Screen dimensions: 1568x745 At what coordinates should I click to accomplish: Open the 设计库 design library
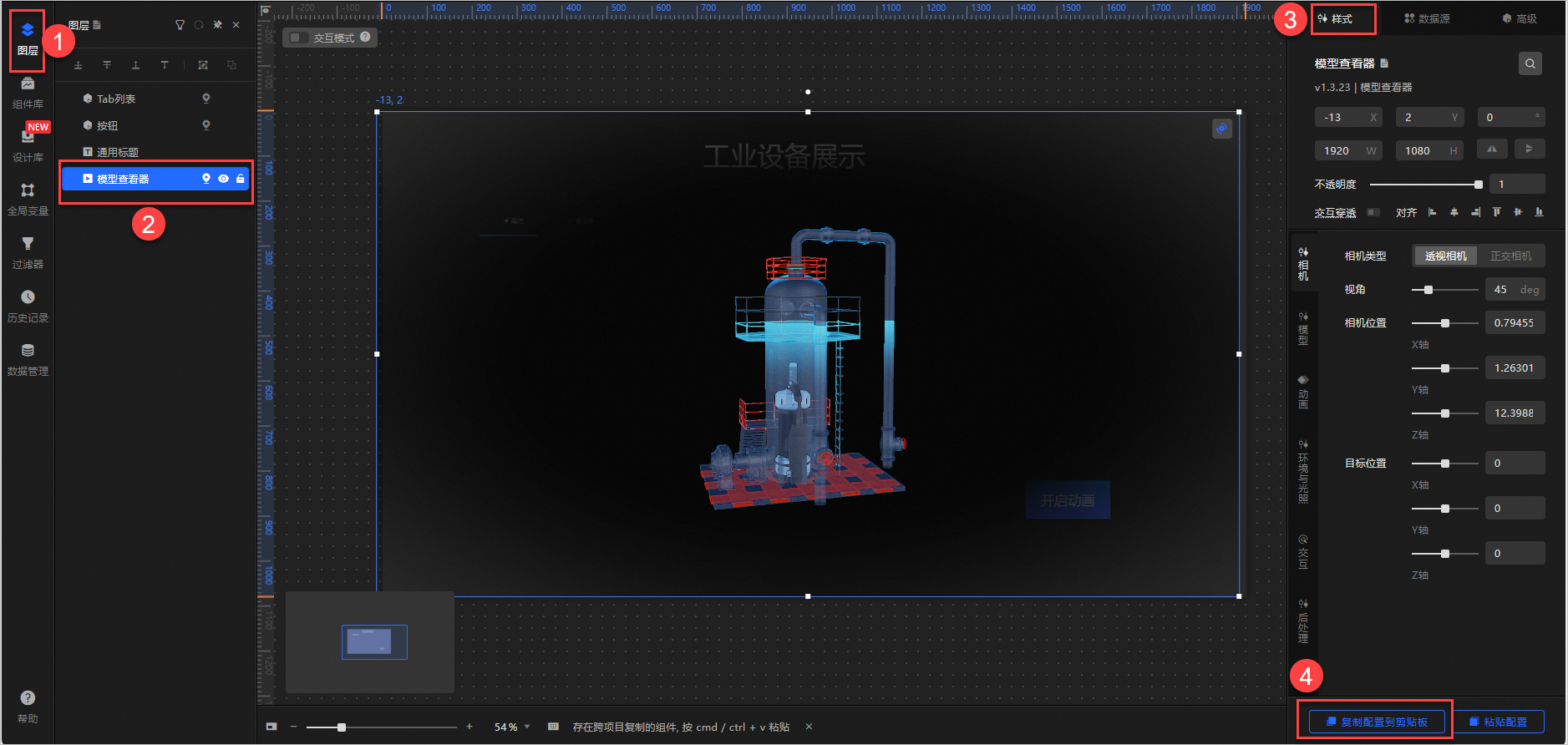coord(28,146)
